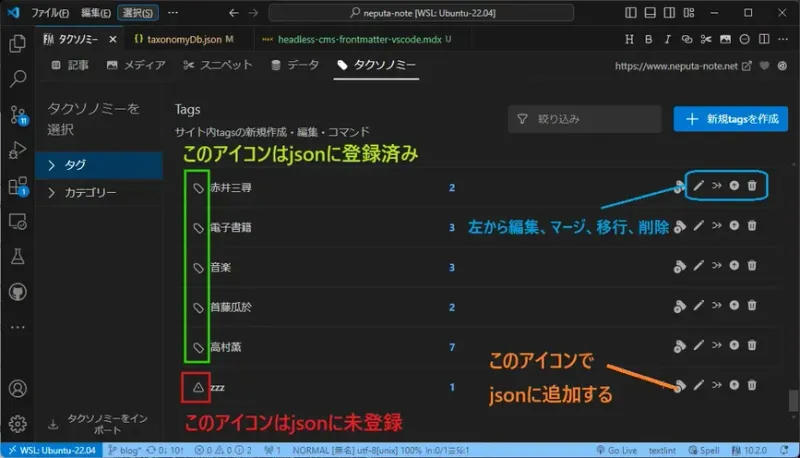Open the 編集(E) menu

pos(95,13)
